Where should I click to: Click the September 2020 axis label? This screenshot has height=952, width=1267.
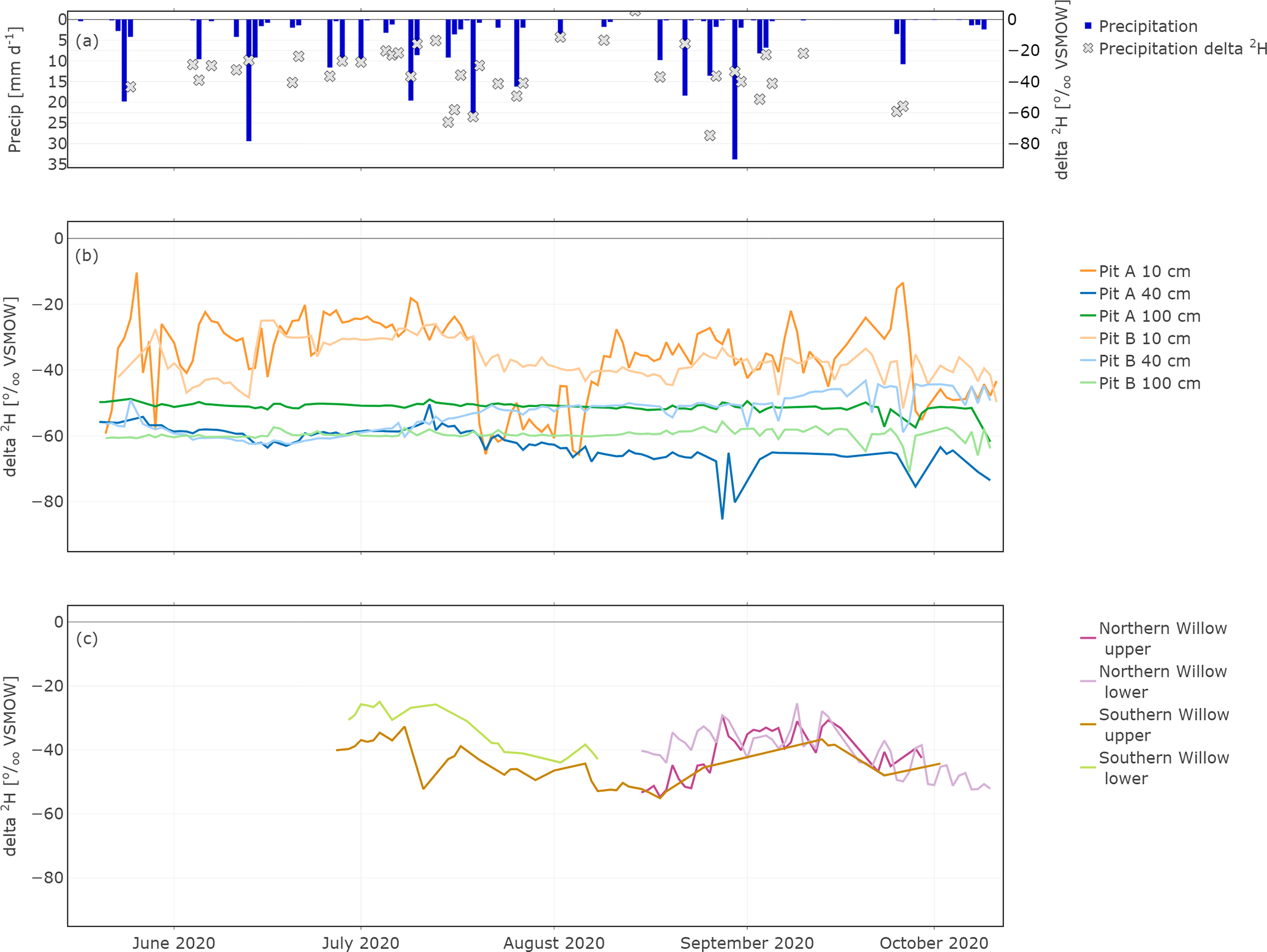(747, 943)
